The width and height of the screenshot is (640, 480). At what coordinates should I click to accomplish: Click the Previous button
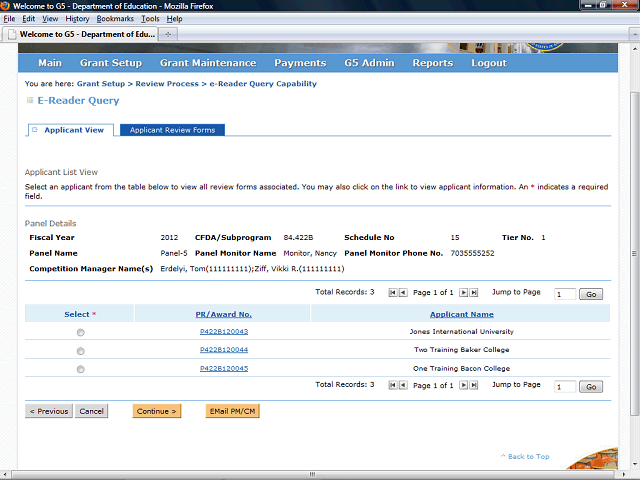click(49, 411)
